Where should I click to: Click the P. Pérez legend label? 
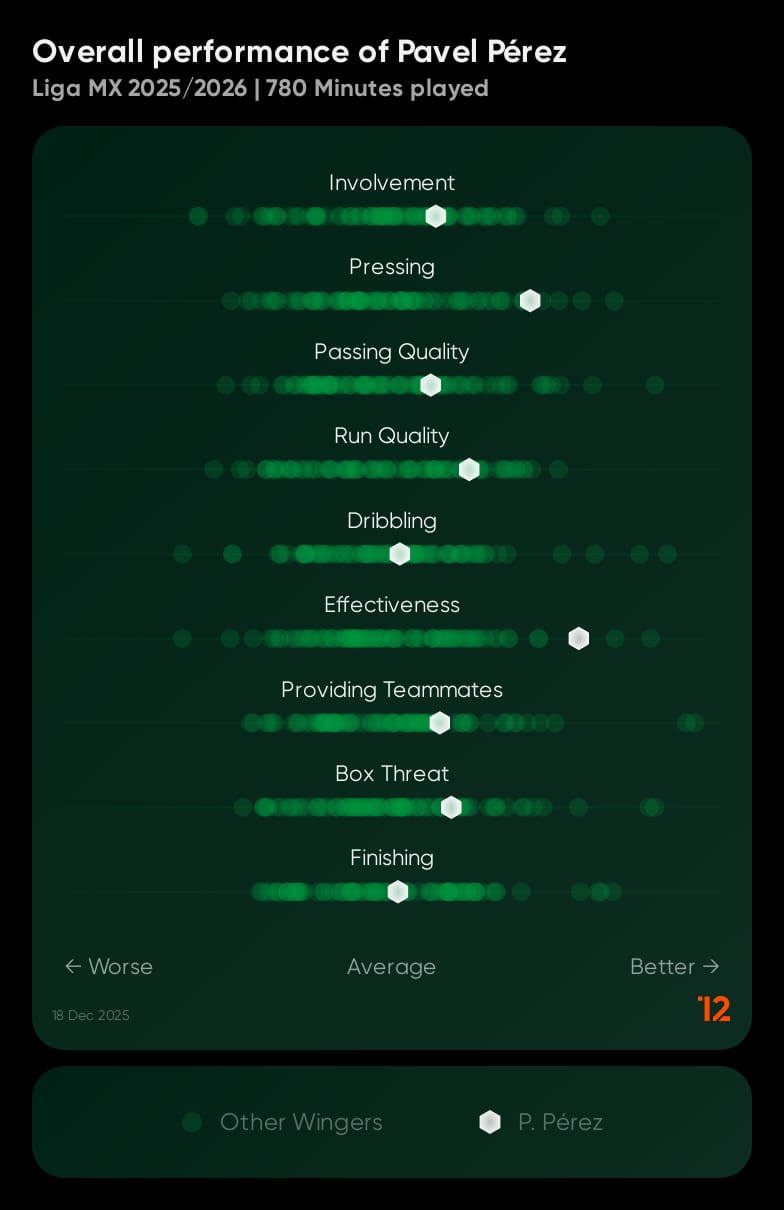click(560, 1122)
